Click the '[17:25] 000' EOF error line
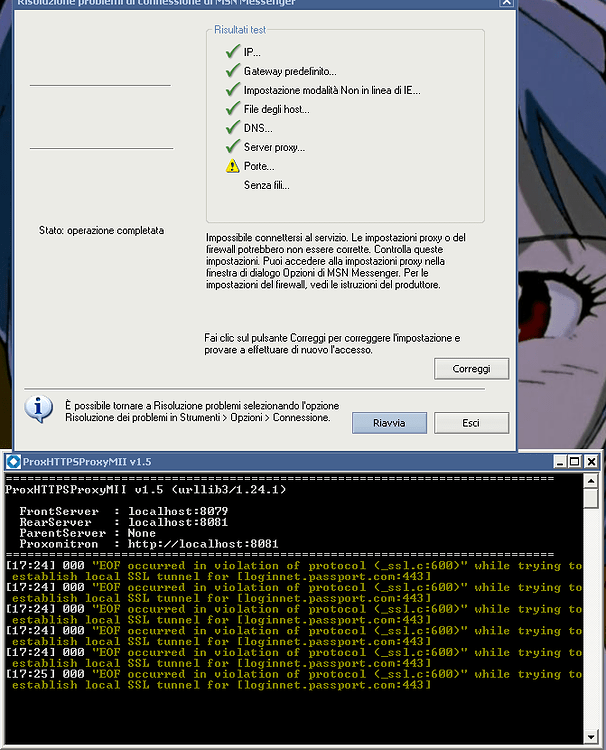 tap(294, 679)
